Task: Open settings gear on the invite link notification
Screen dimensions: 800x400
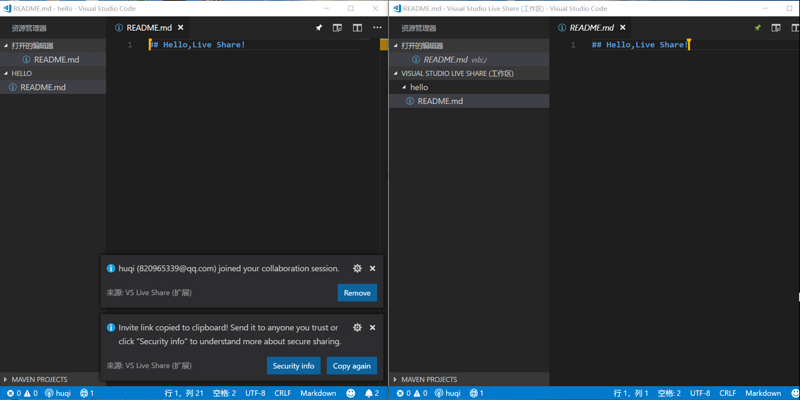Action: [x=357, y=328]
